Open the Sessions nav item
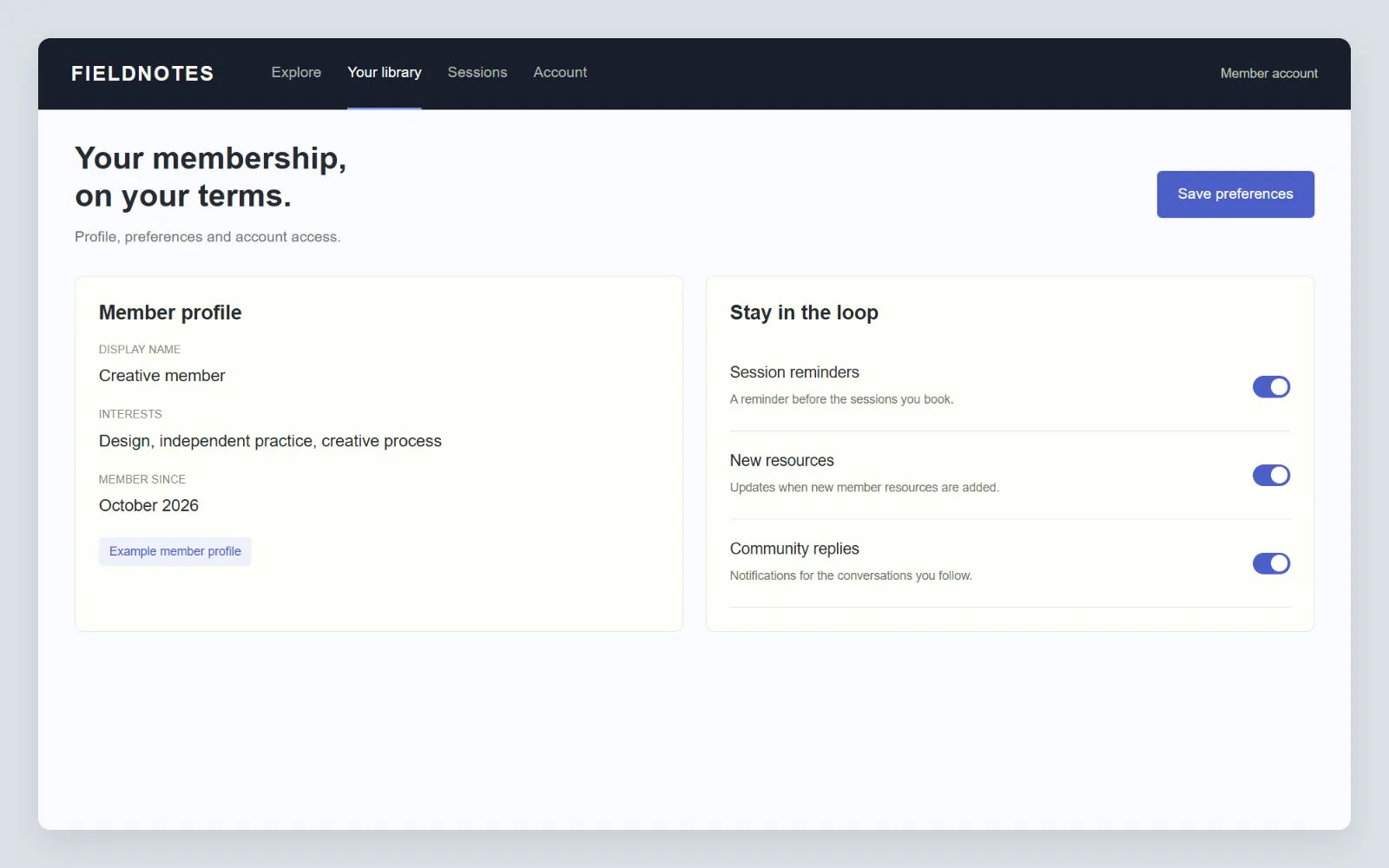Viewport: 1389px width, 868px height. [x=477, y=73]
